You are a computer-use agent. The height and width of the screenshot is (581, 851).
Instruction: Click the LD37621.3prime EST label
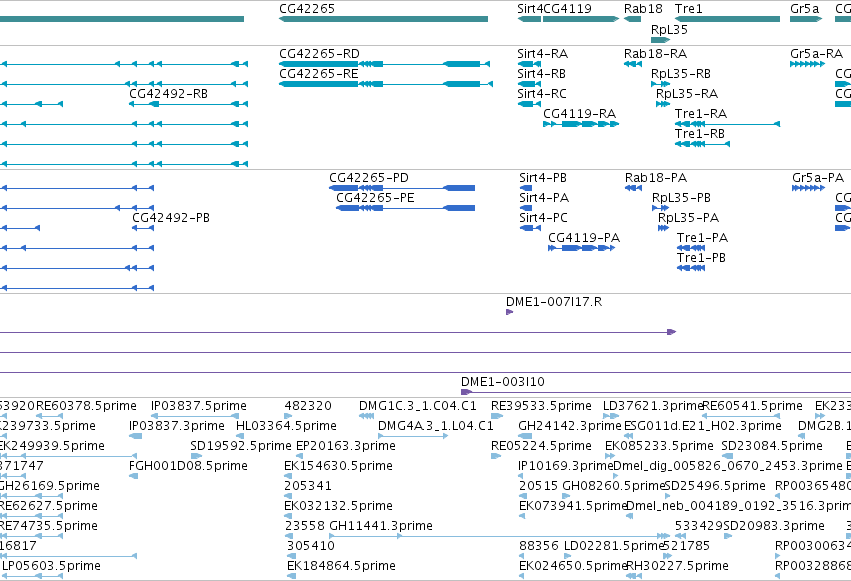coord(653,406)
